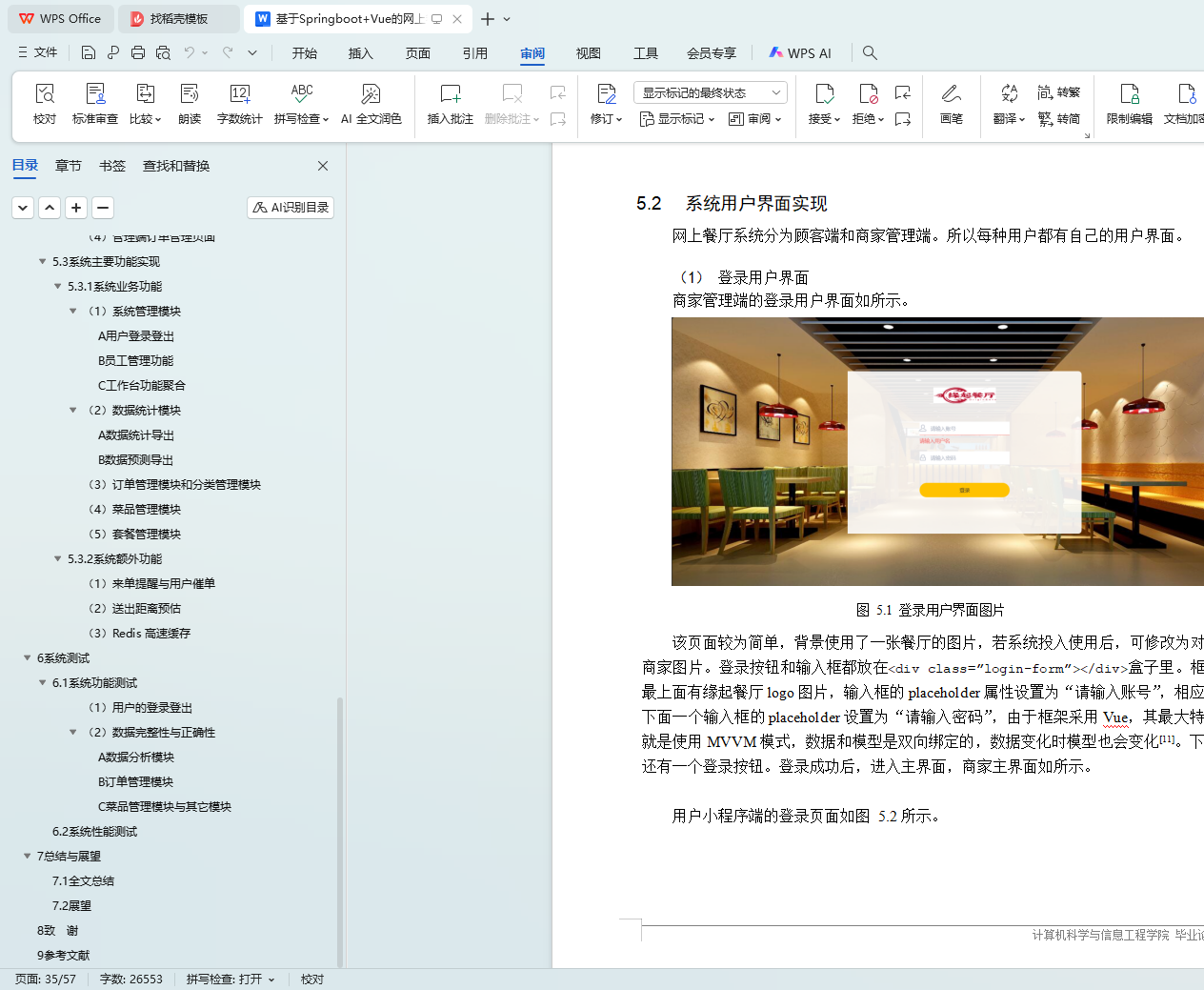Select the restaurant login screenshot image

point(937,452)
